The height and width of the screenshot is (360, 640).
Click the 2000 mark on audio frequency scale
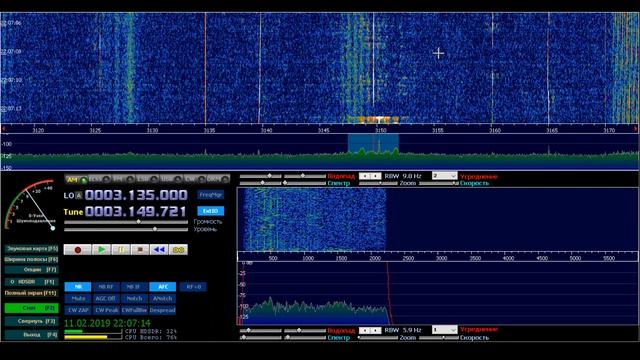[x=375, y=258]
